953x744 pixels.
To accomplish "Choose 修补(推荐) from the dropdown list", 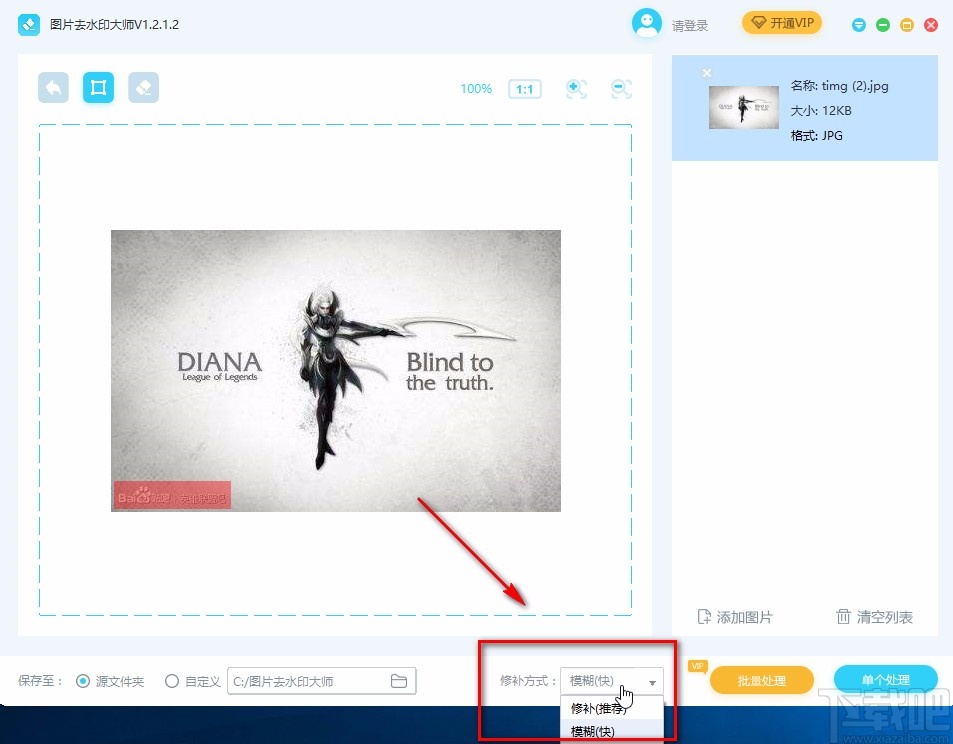I will 611,708.
